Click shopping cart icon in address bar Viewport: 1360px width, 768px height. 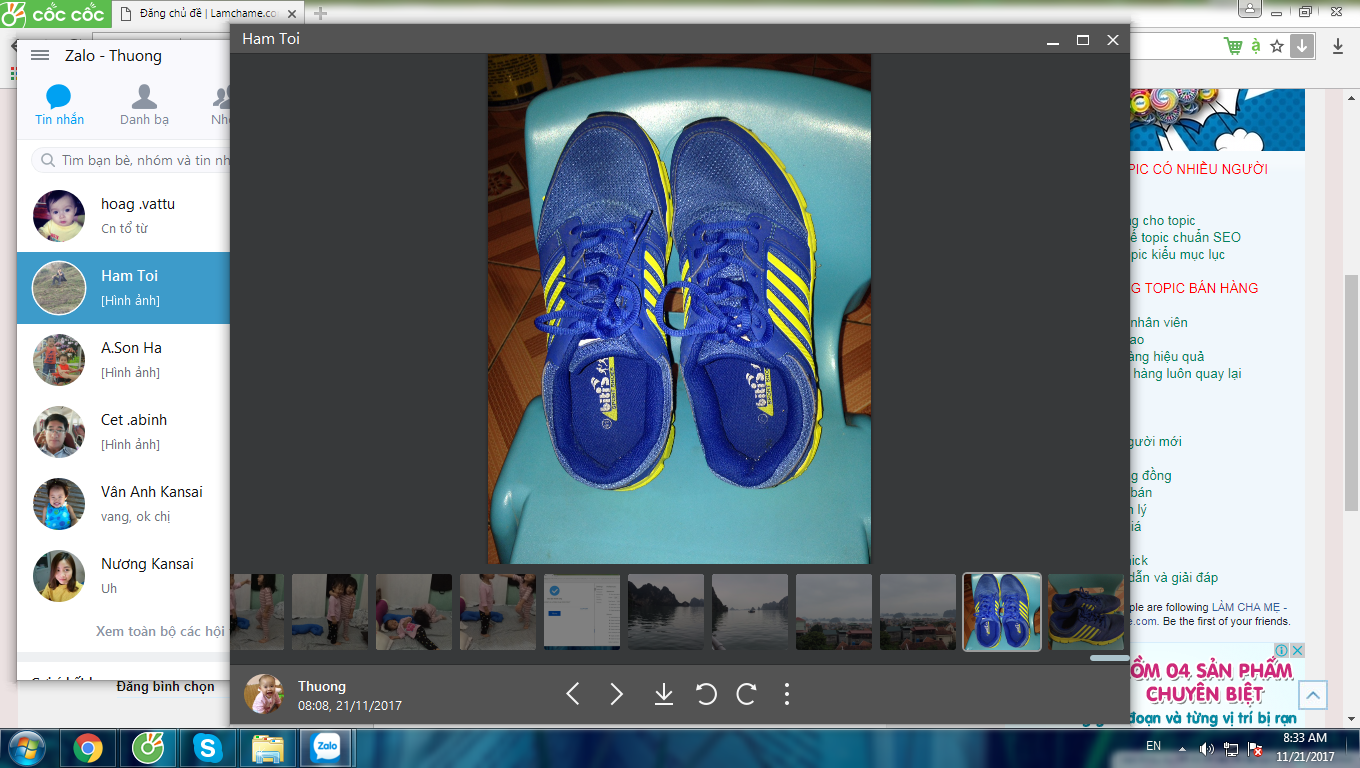coord(1233,46)
